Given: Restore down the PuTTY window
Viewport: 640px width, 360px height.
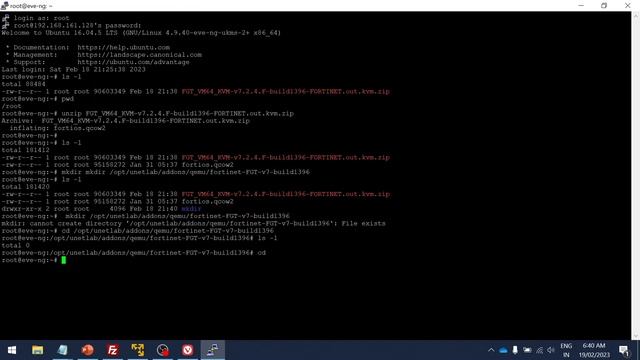Looking at the screenshot, I should point(604,5).
